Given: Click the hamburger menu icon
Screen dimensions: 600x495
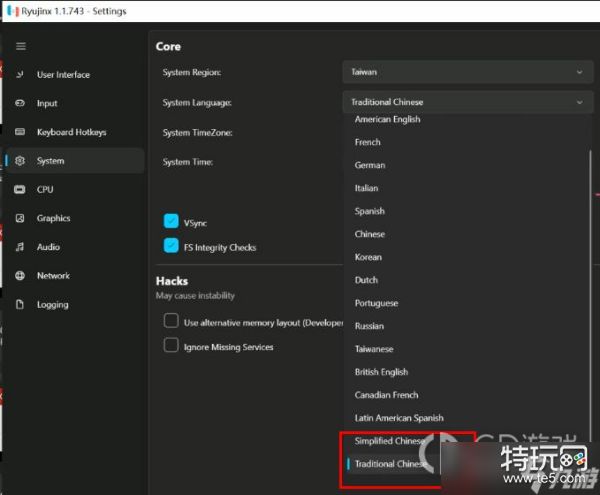Looking at the screenshot, I should coord(21,46).
